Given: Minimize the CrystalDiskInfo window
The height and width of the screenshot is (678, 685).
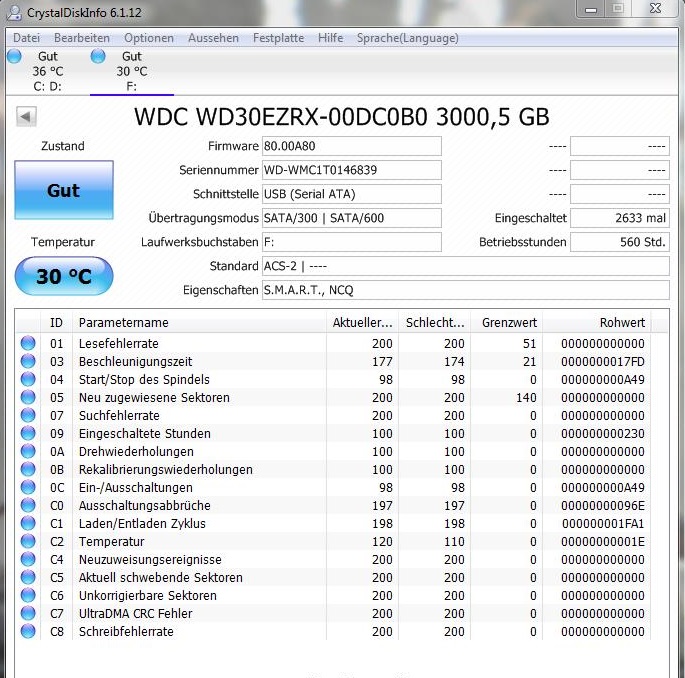Looking at the screenshot, I should point(591,9).
